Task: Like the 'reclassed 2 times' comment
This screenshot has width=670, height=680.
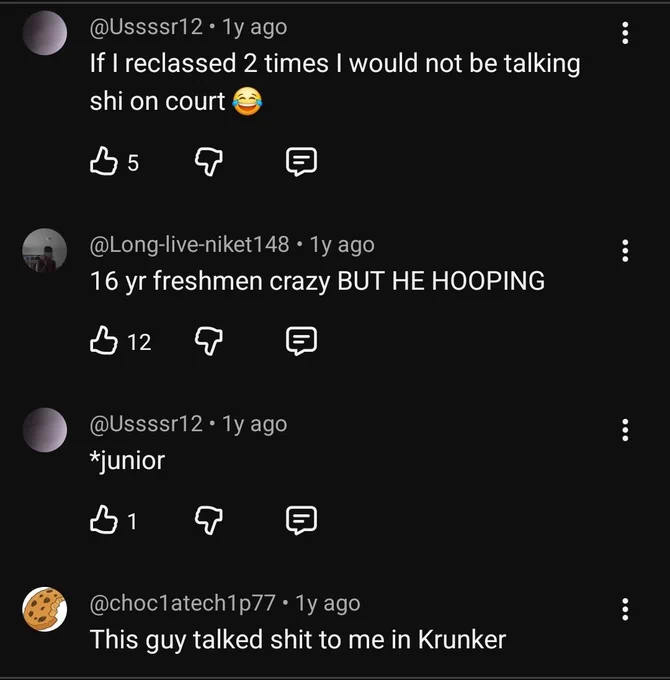Action: [x=104, y=161]
